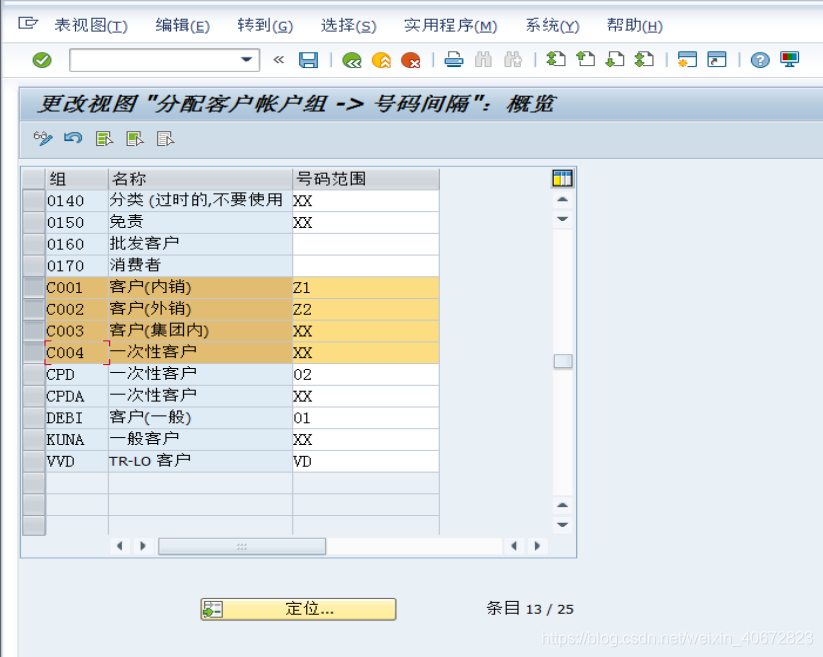Click the Undo change arrow icon

click(x=73, y=138)
